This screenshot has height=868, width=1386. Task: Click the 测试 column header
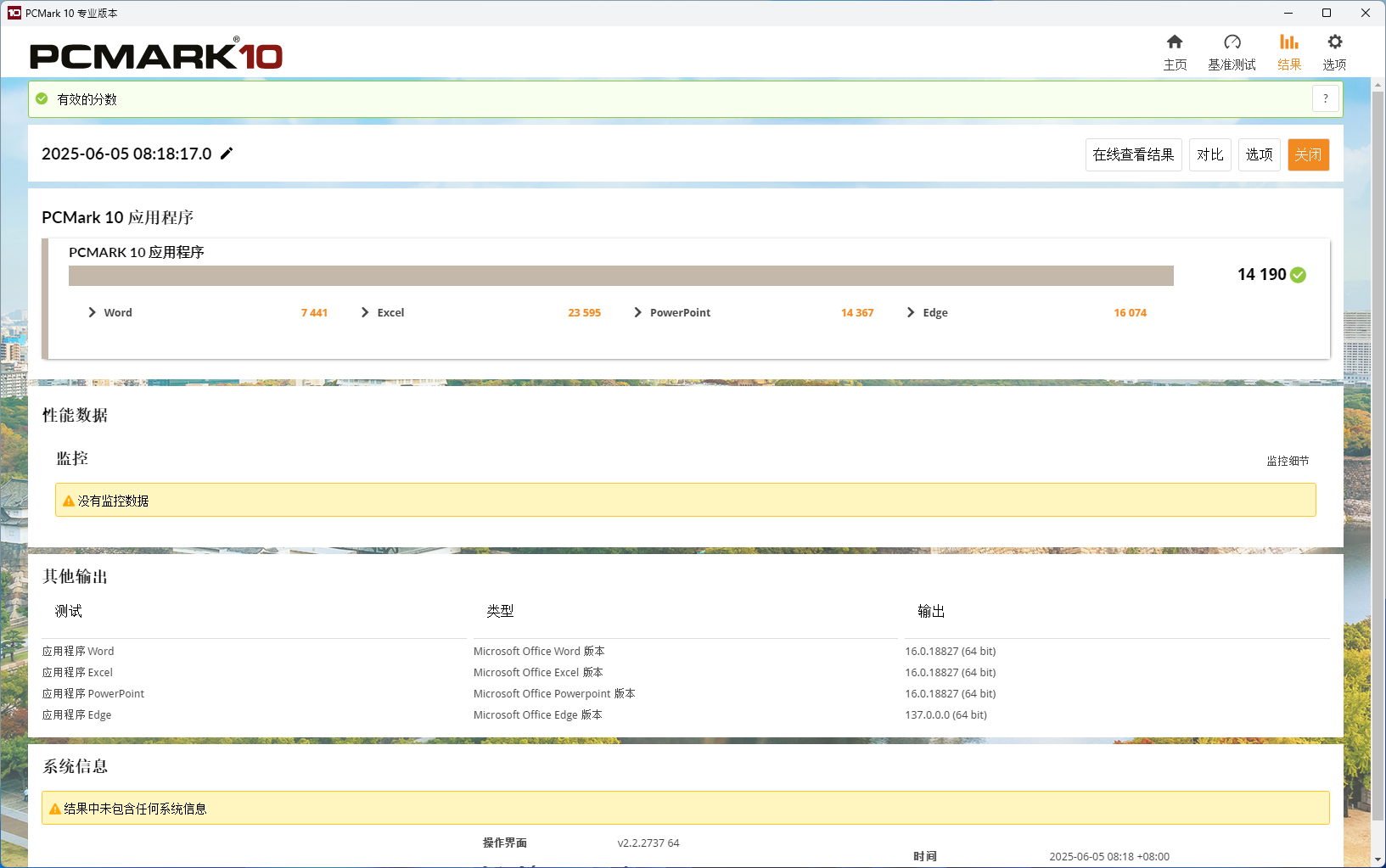(69, 611)
